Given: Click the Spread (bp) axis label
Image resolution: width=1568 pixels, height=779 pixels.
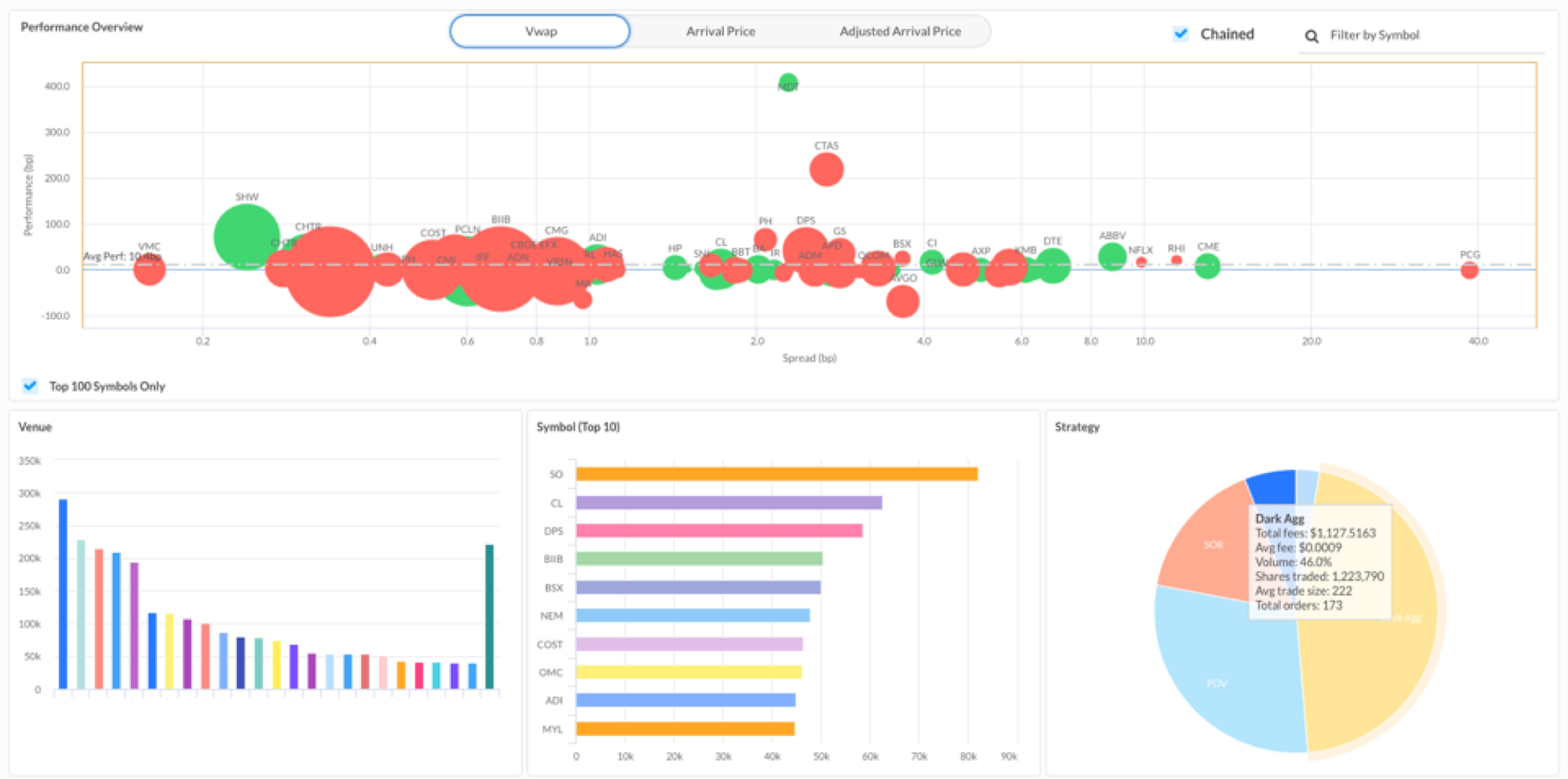Looking at the screenshot, I should 809,358.
